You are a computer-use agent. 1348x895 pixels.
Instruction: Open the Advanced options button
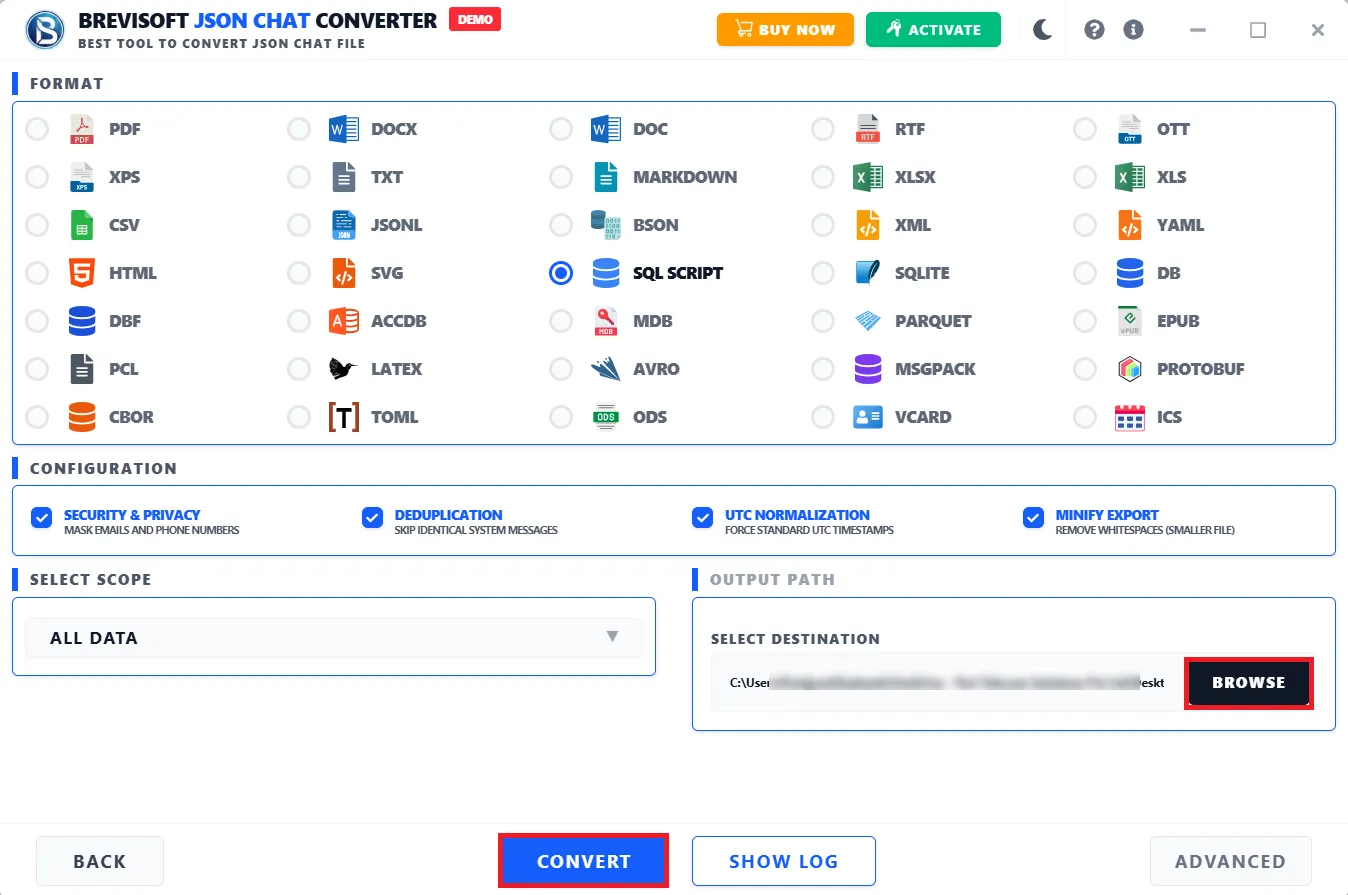(1230, 861)
